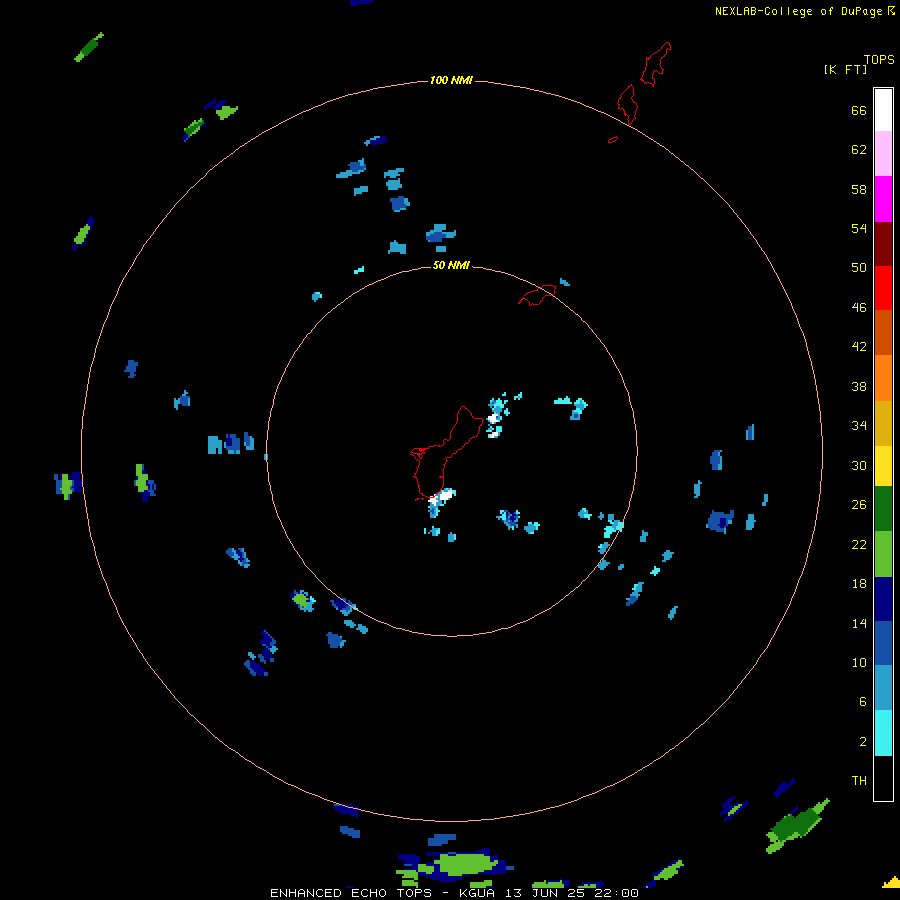This screenshot has width=900, height=900.
Task: Click the "TOPS" legend heading
Action: (x=879, y=59)
